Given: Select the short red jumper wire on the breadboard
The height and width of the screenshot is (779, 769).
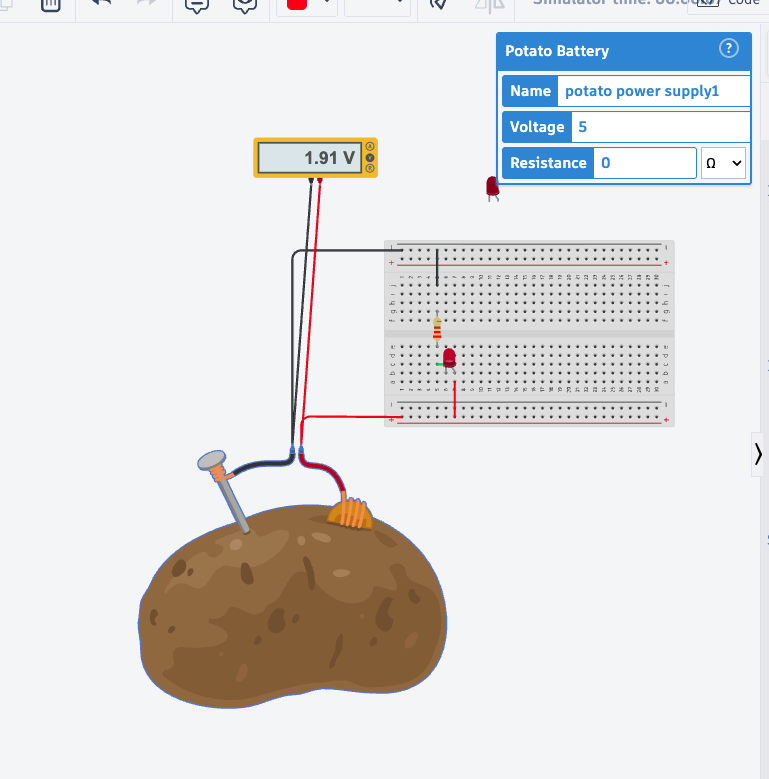Looking at the screenshot, I should point(455,399).
